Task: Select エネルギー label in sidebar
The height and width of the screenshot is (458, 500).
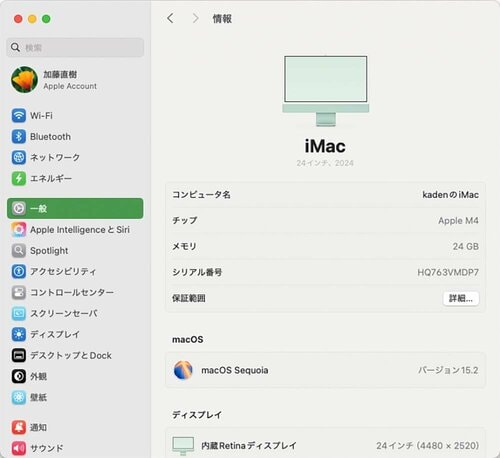Action: point(51,178)
